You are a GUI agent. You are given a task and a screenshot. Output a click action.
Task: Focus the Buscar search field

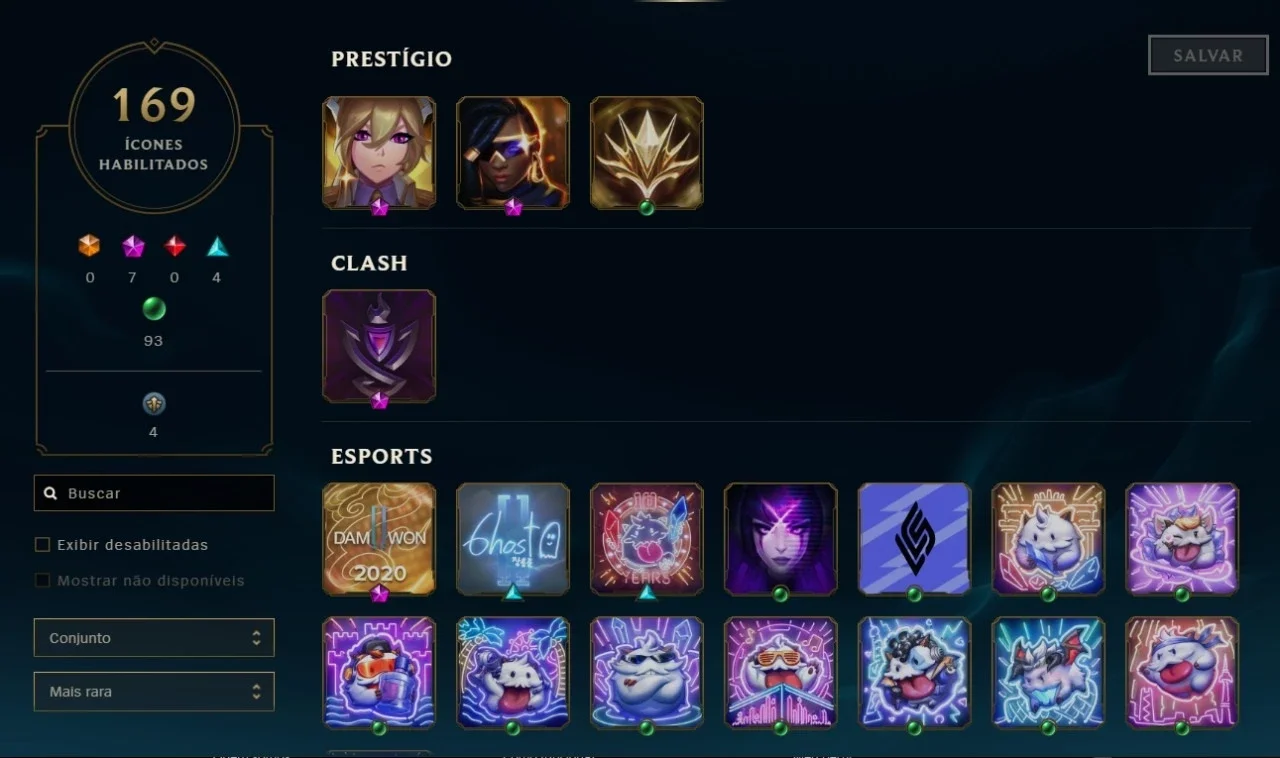coord(154,494)
